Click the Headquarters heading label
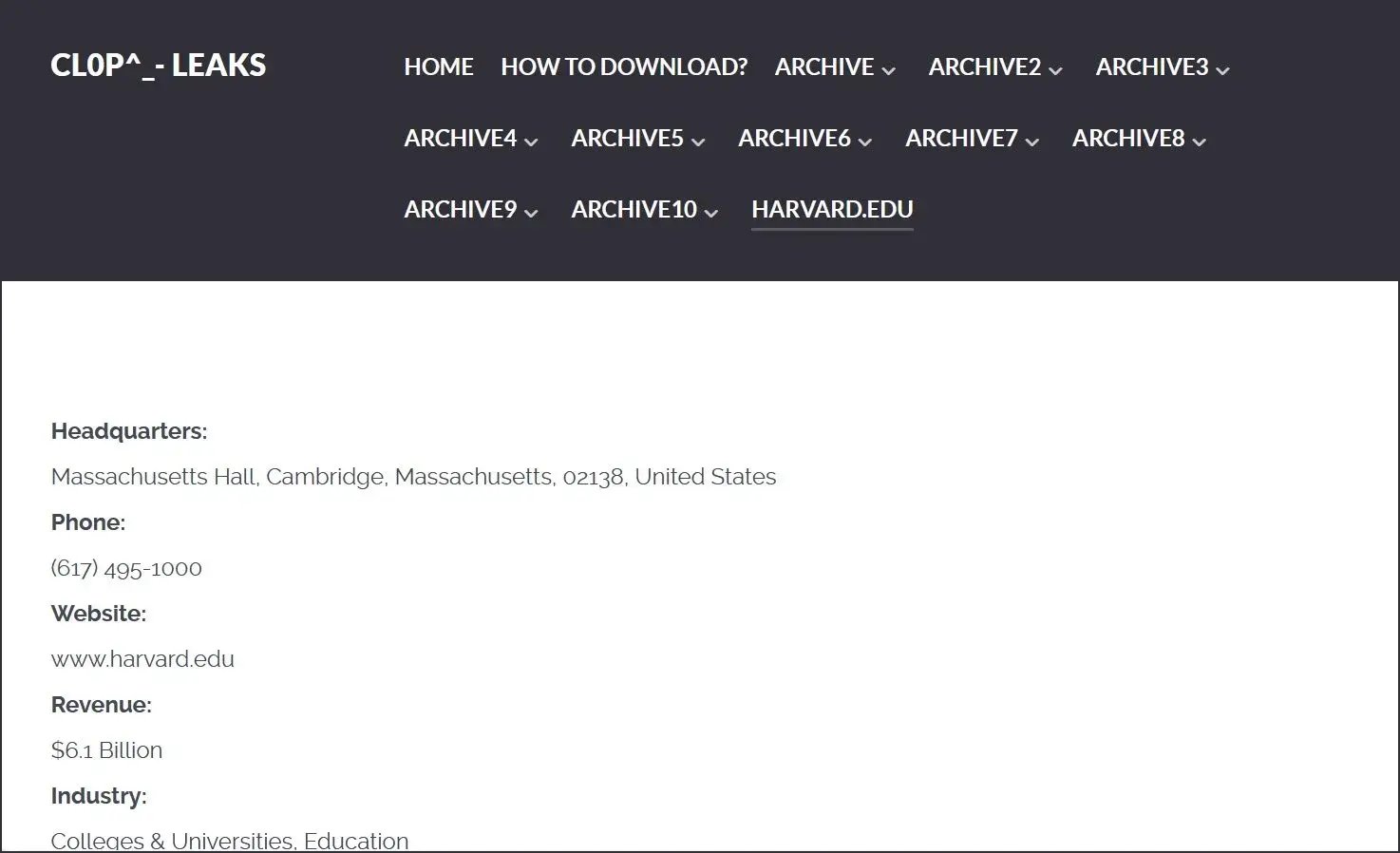The width and height of the screenshot is (1400, 853). [128, 431]
